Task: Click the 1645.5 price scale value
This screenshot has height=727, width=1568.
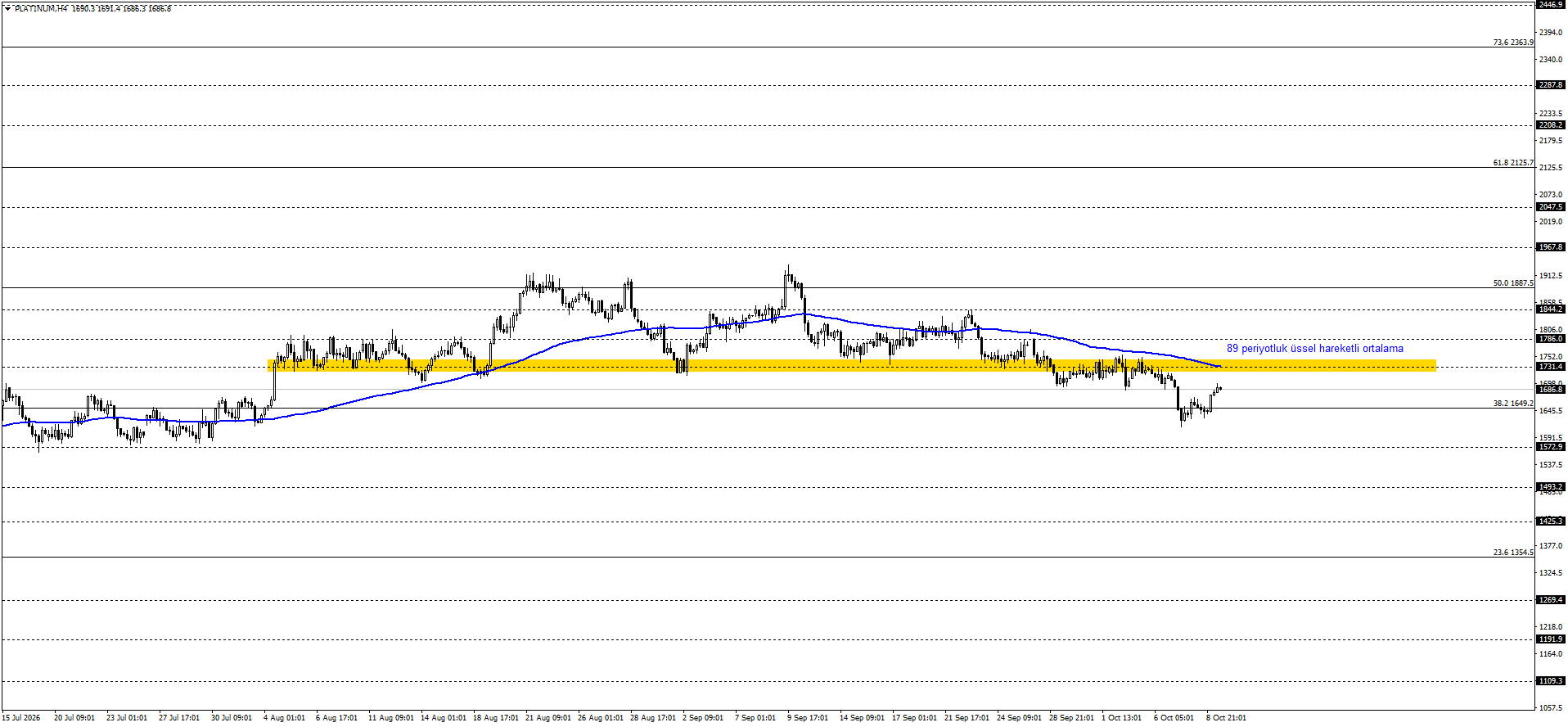Action: (1552, 411)
